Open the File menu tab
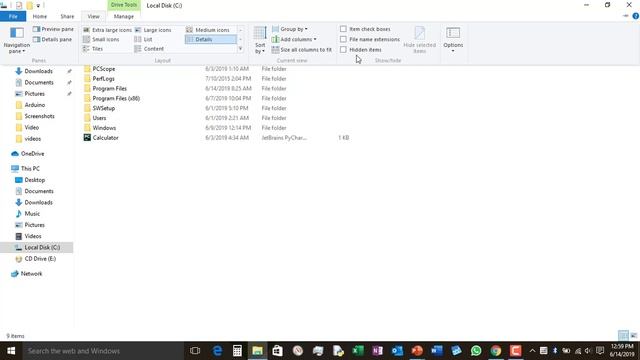 (x=13, y=16)
